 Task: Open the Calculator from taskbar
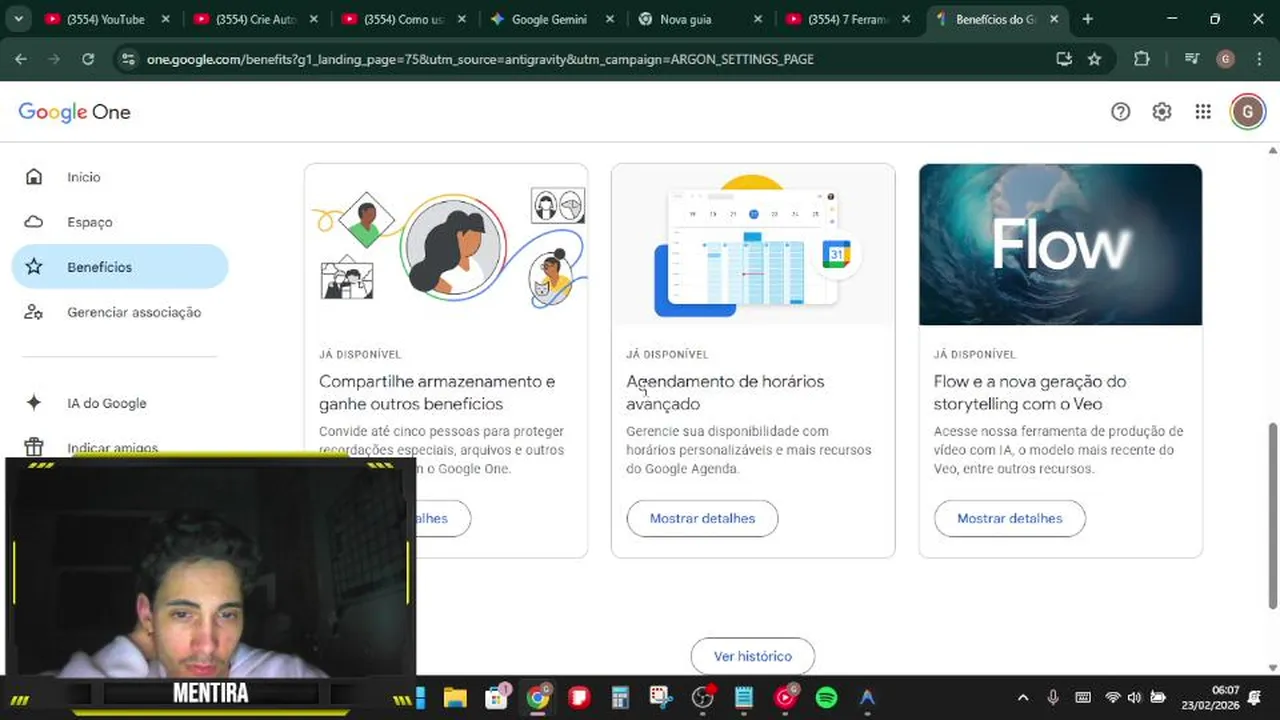click(x=620, y=697)
